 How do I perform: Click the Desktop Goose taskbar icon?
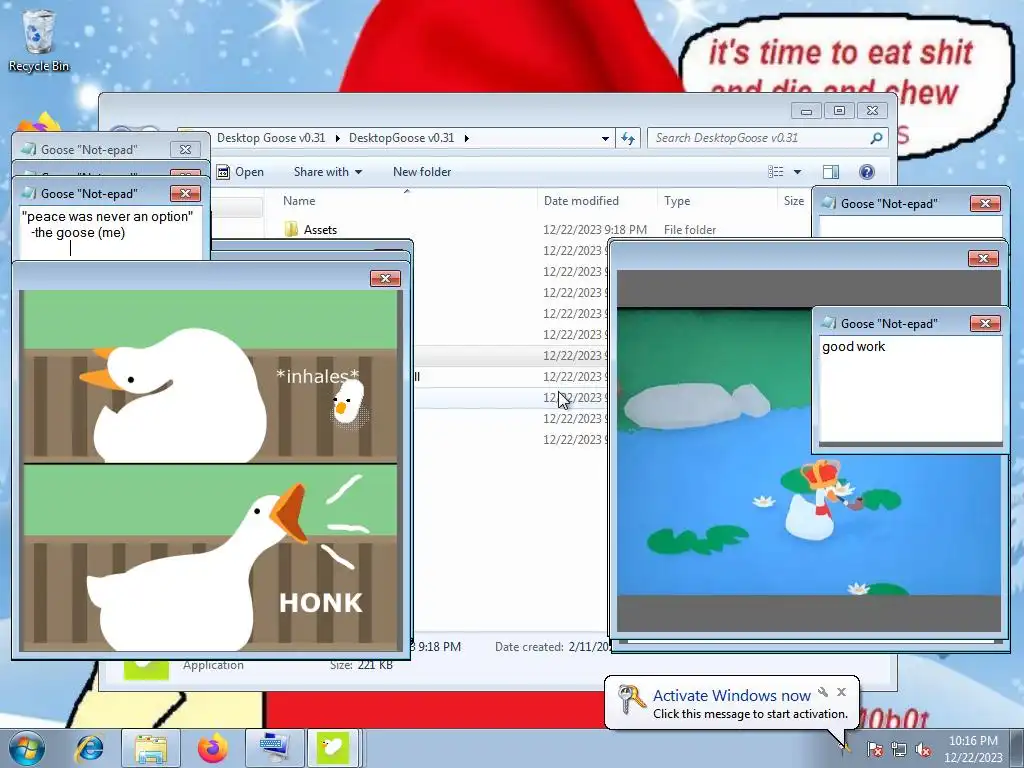tap(332, 748)
